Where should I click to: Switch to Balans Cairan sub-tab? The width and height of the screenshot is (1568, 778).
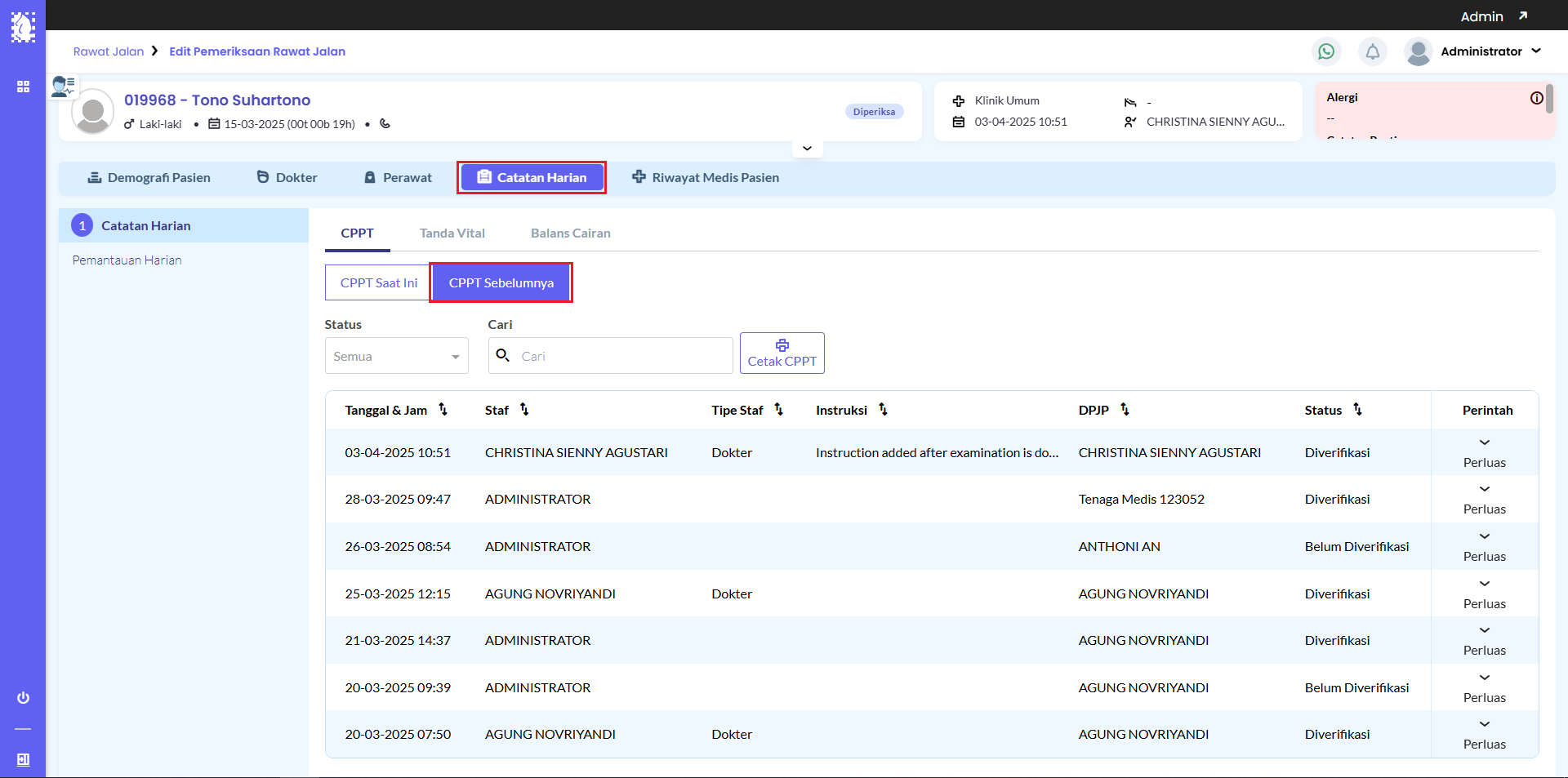(x=571, y=233)
